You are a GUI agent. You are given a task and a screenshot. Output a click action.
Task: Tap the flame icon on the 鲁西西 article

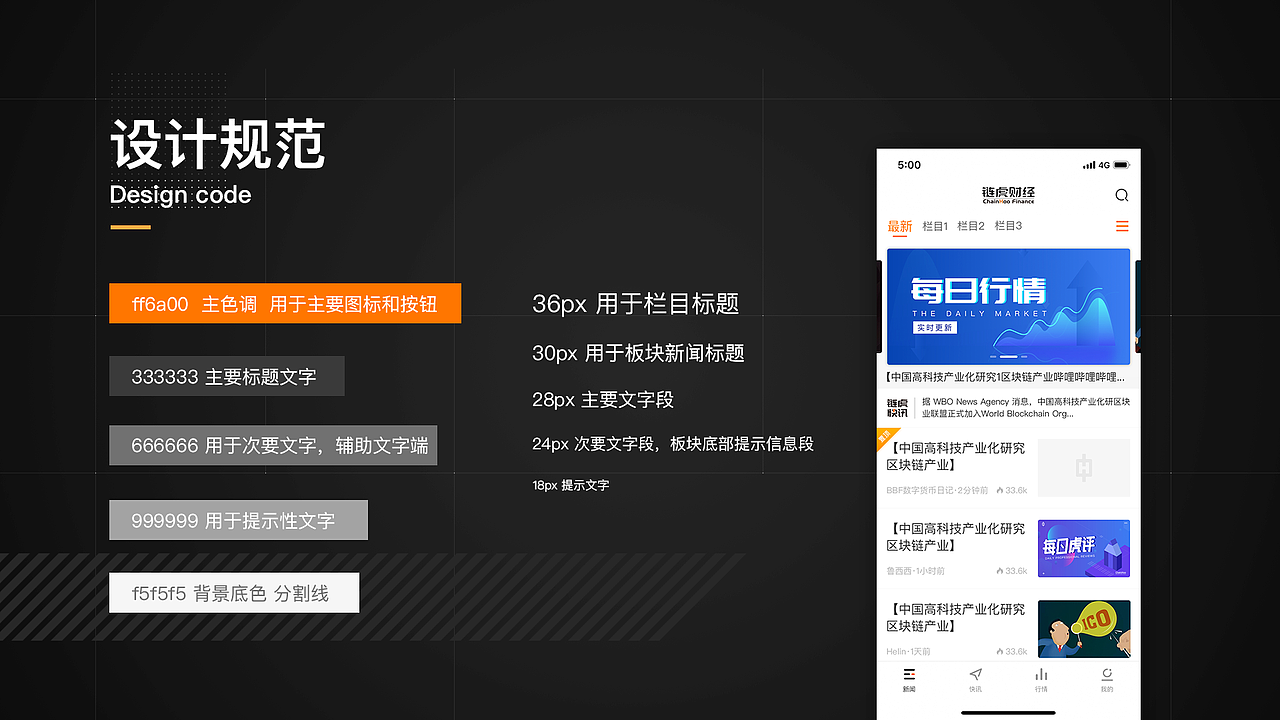pos(1000,571)
